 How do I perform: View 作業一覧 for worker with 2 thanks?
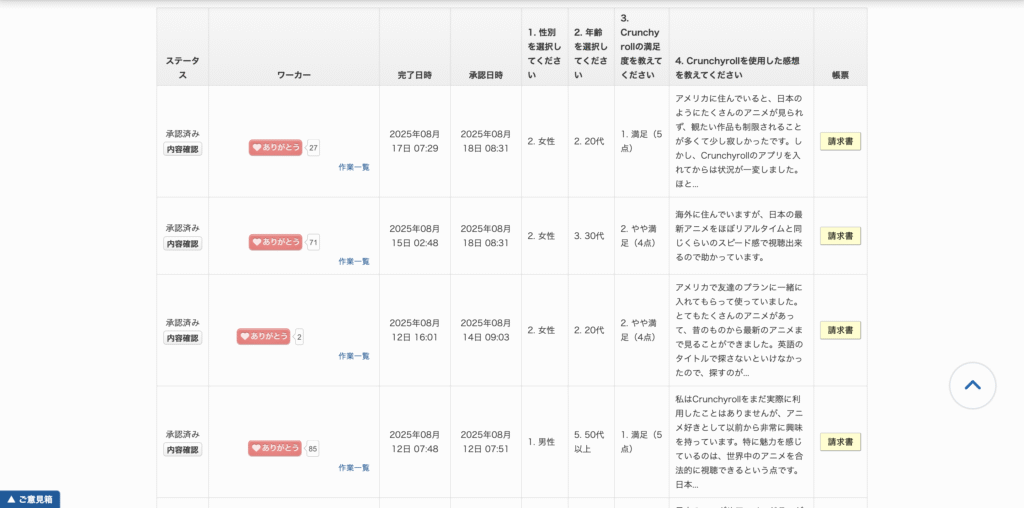(353, 356)
